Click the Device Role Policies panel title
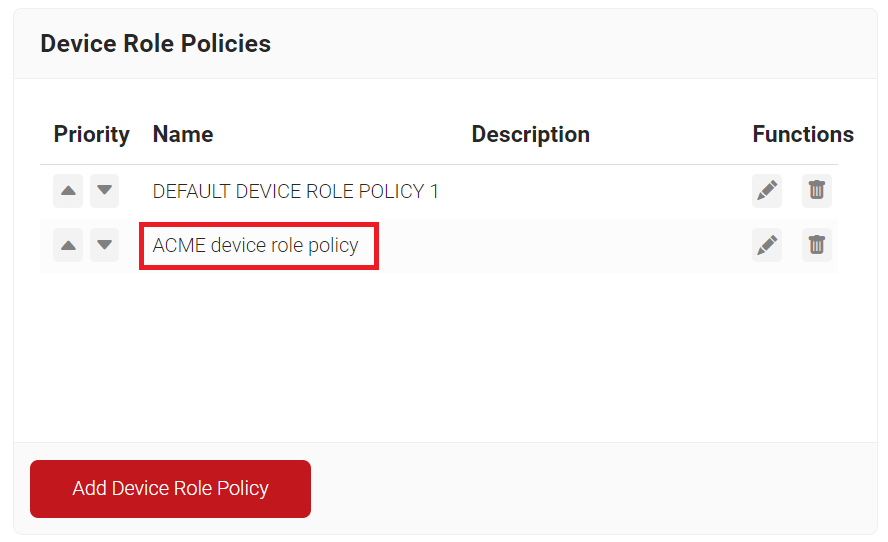Screen dimensions: 888x542 click(x=156, y=44)
